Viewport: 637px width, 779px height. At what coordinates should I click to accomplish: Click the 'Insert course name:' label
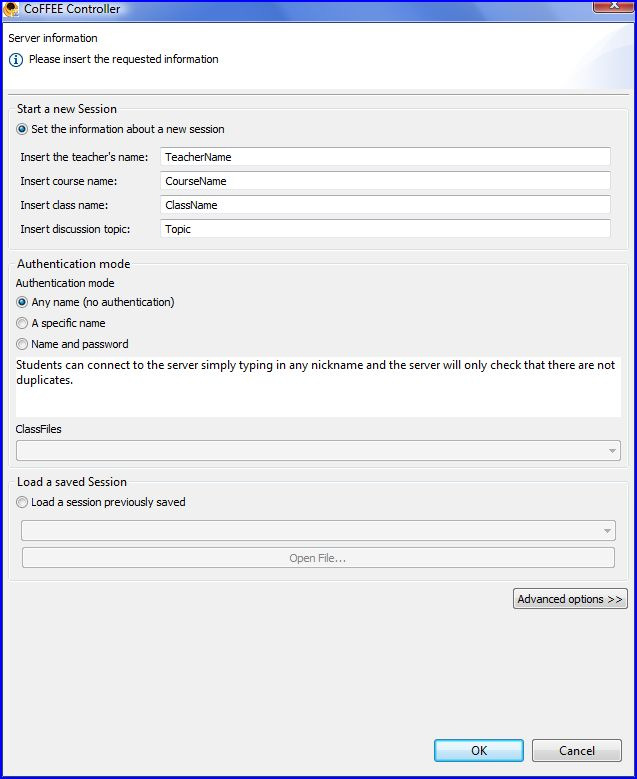(69, 181)
